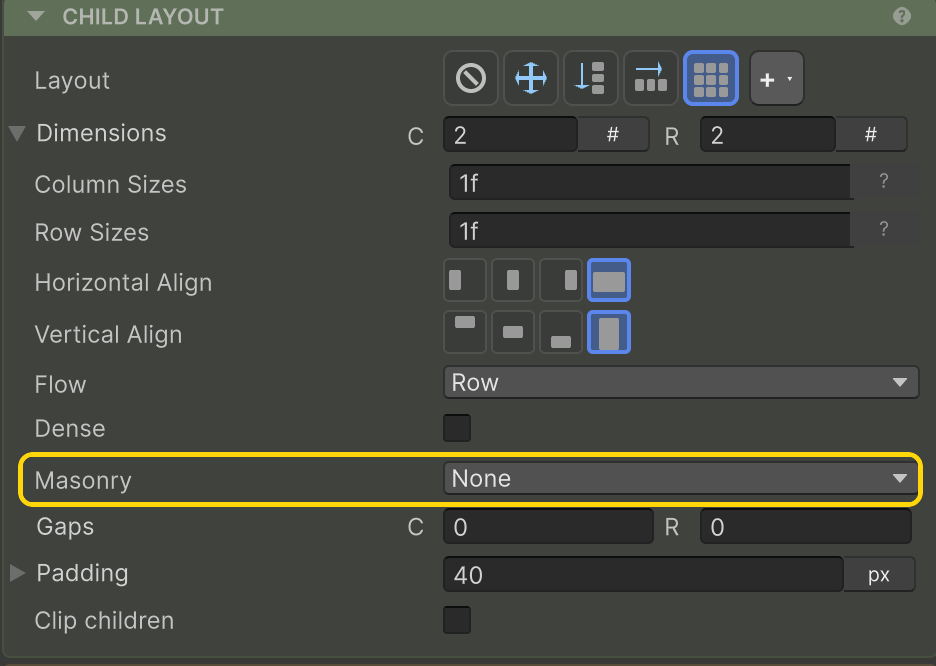The width and height of the screenshot is (936, 666).
Task: Enable the Dense checkbox
Action: click(x=457, y=428)
